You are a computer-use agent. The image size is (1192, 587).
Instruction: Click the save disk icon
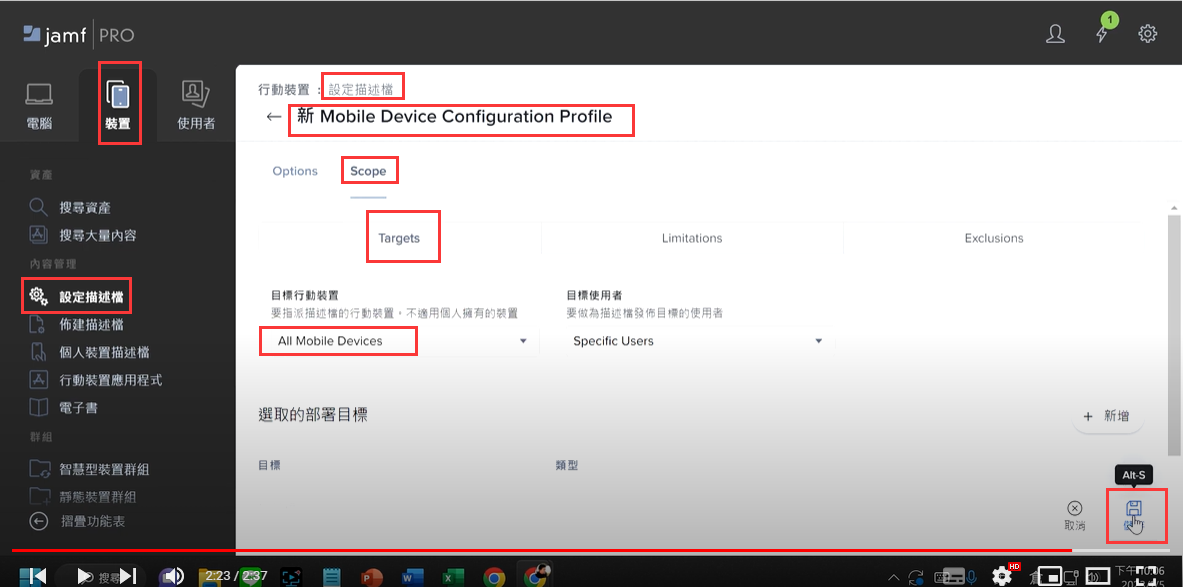[x=1134, y=510]
